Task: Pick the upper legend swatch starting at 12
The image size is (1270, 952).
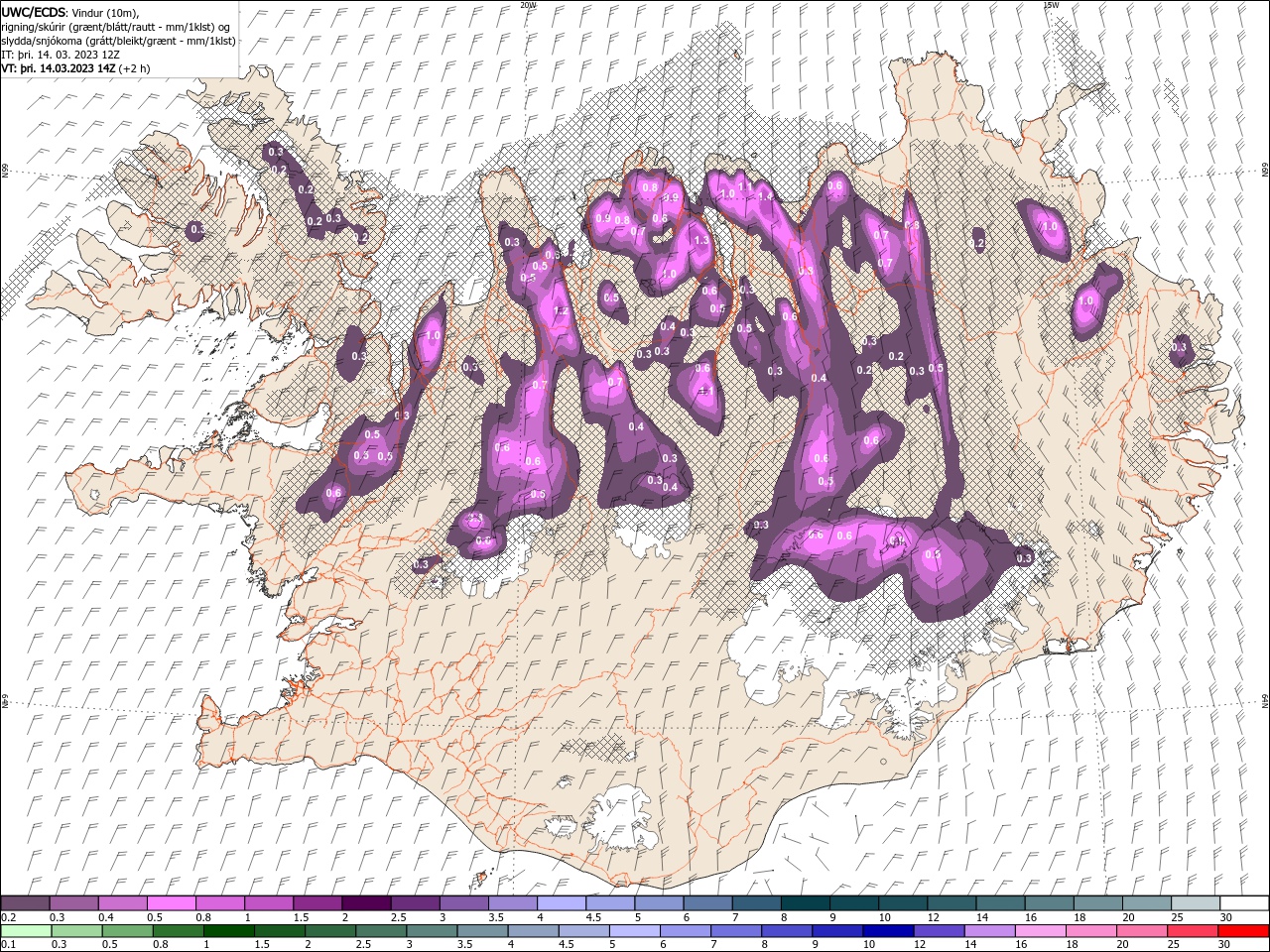Action: click(952, 902)
